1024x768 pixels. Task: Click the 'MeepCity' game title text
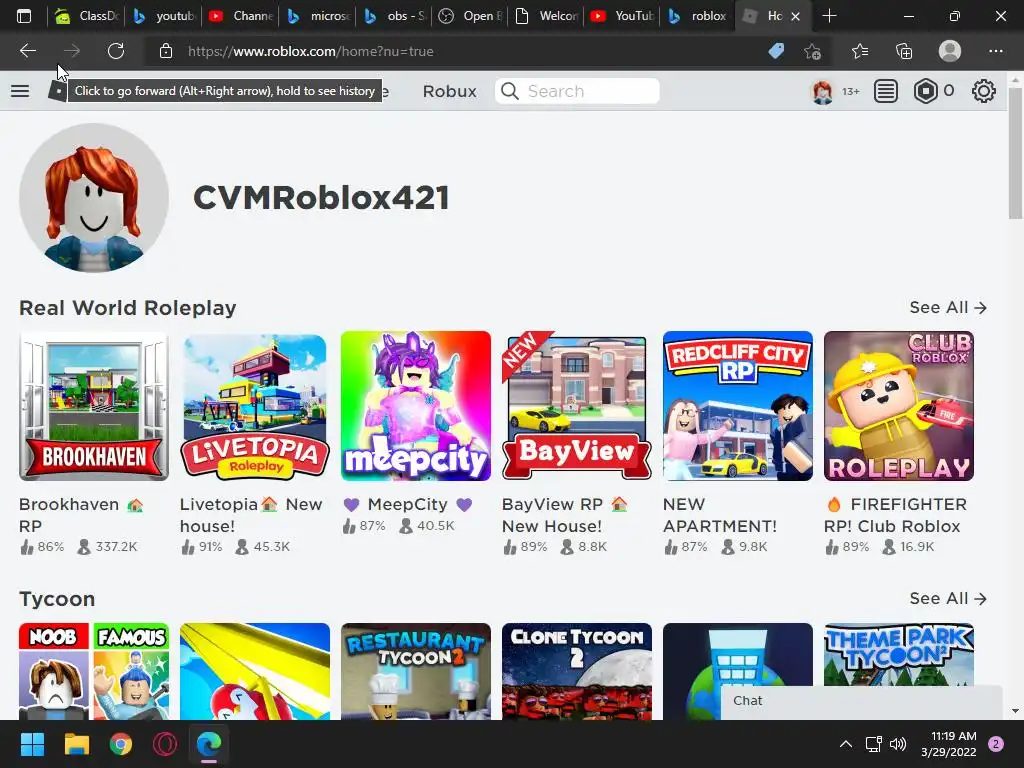tap(408, 504)
